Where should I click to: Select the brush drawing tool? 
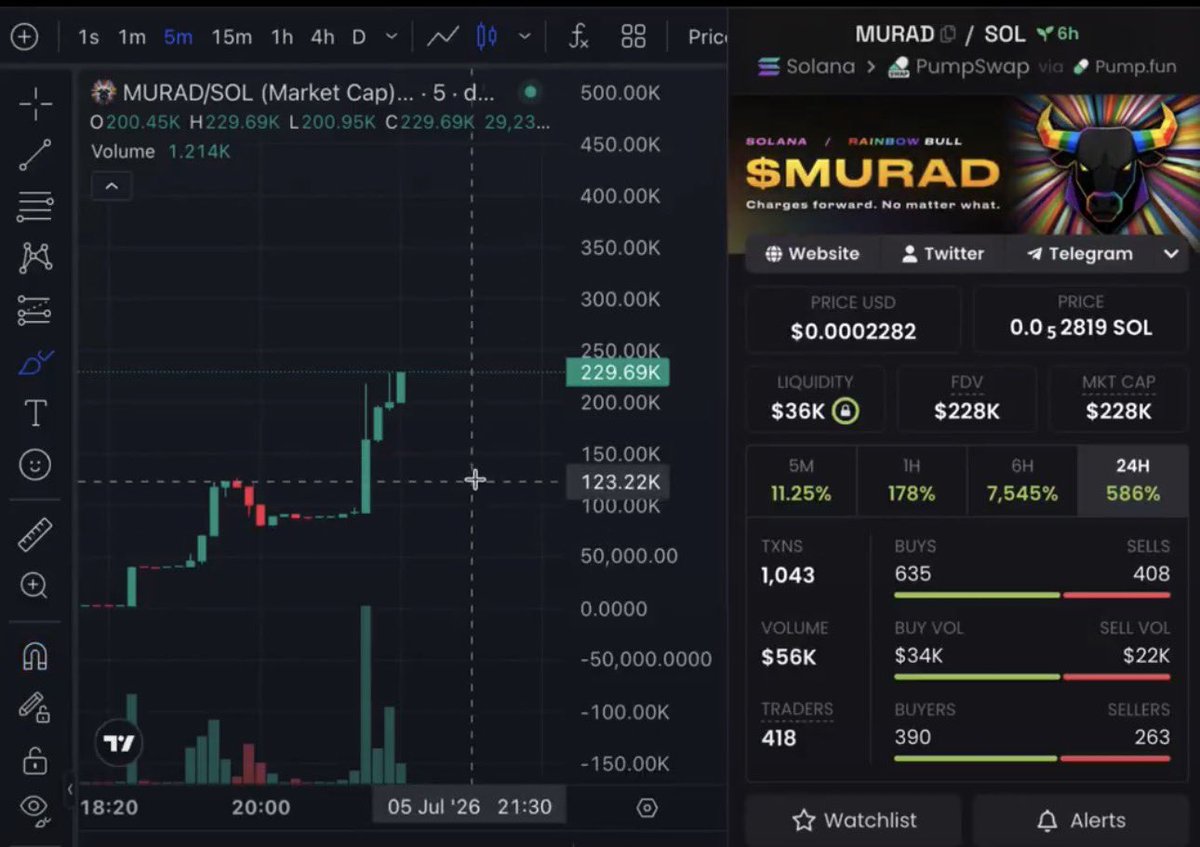coord(35,362)
